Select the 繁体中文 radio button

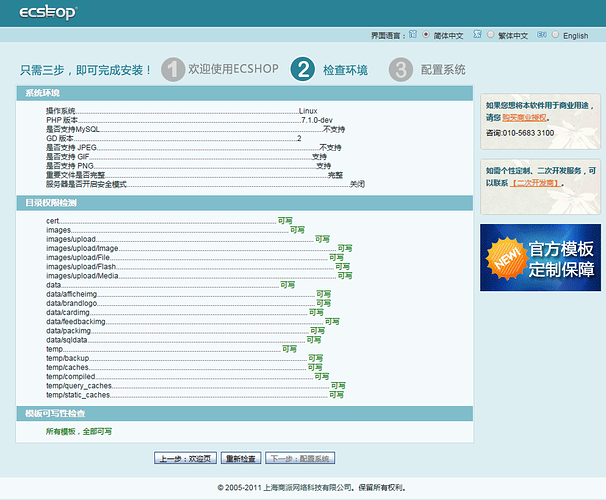pyautogui.click(x=490, y=35)
